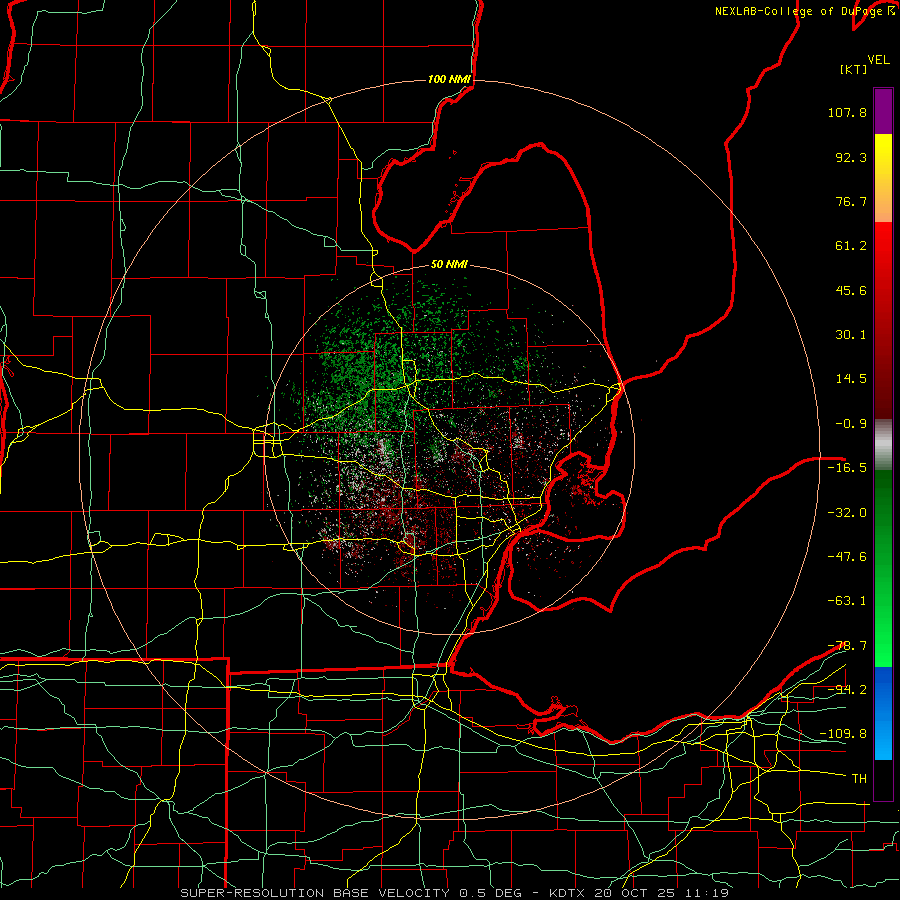Image resolution: width=900 pixels, height=900 pixels.
Task: Click the 14.5 value on velocity scale
Action: (851, 379)
